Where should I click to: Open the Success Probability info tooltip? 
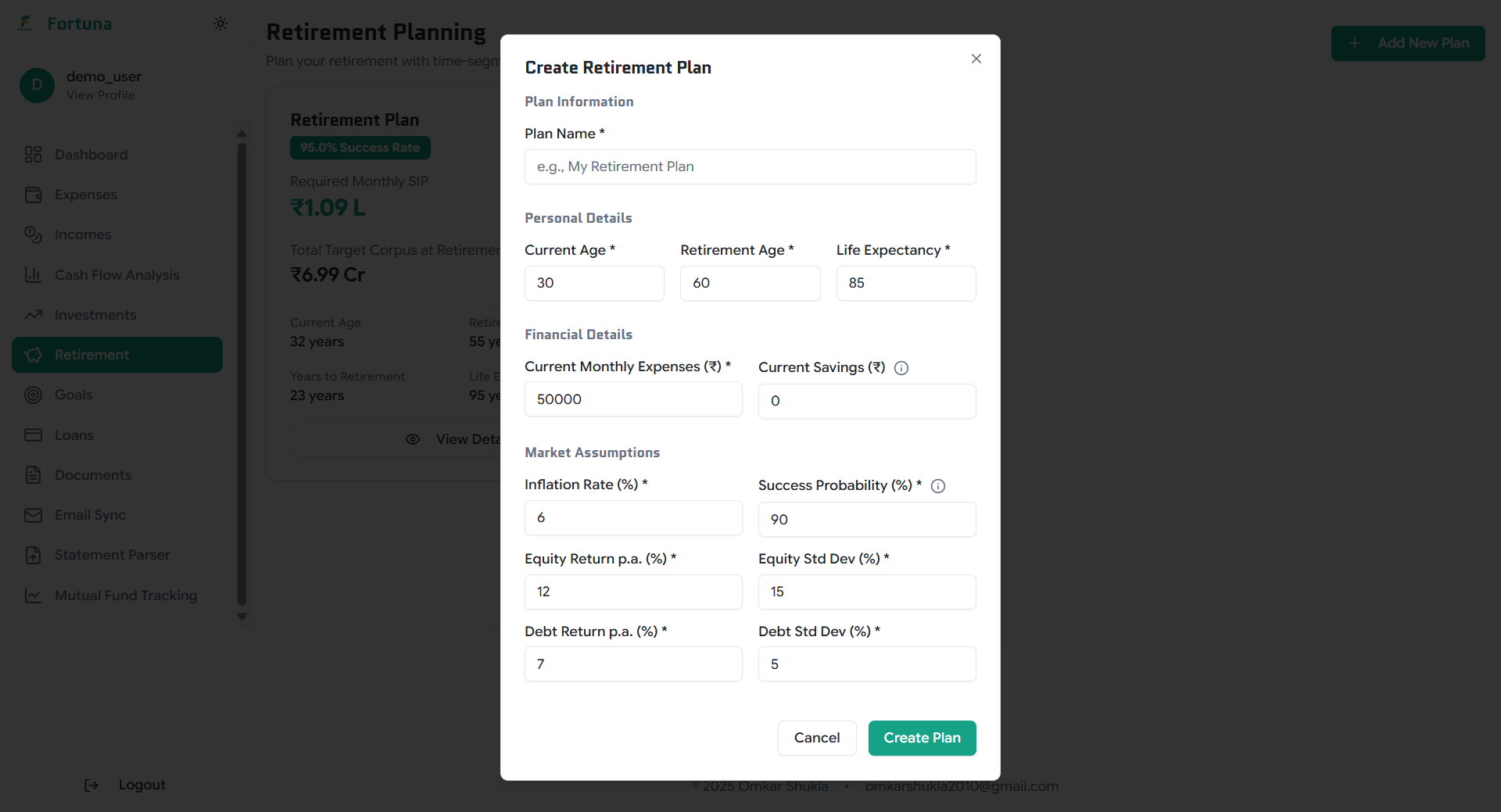click(938, 485)
